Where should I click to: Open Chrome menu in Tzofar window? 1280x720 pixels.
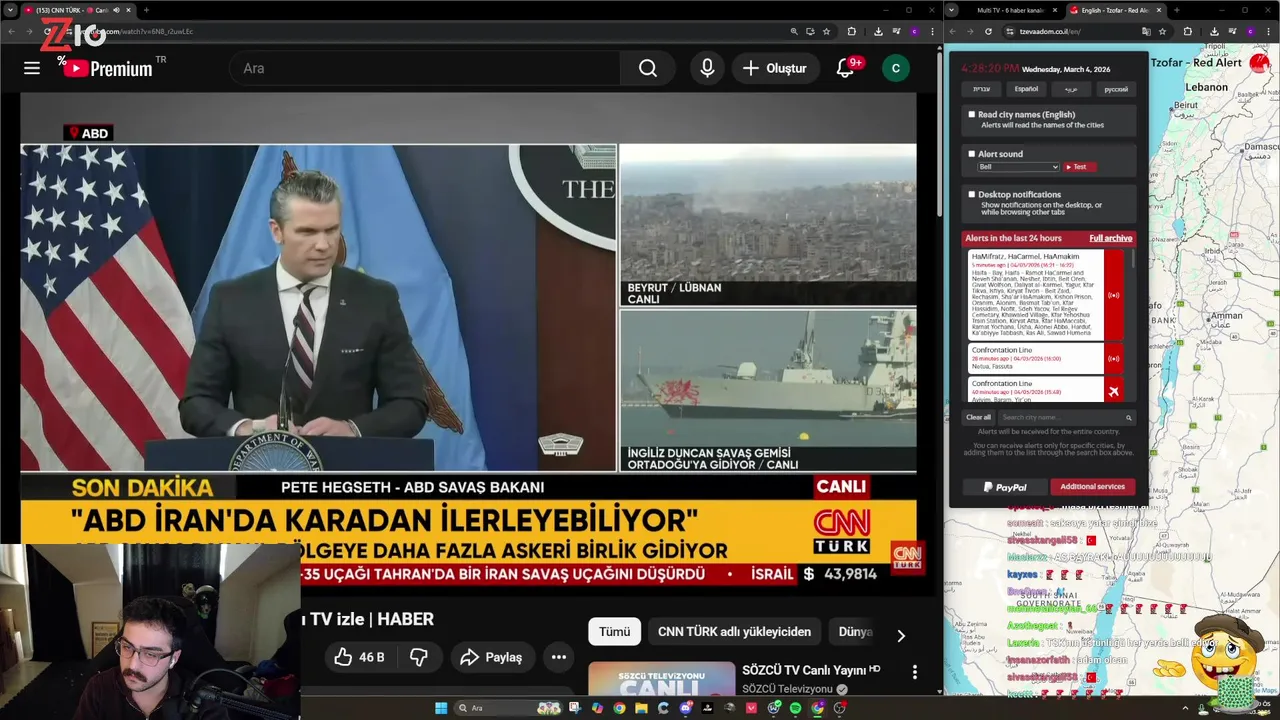pos(1269,31)
